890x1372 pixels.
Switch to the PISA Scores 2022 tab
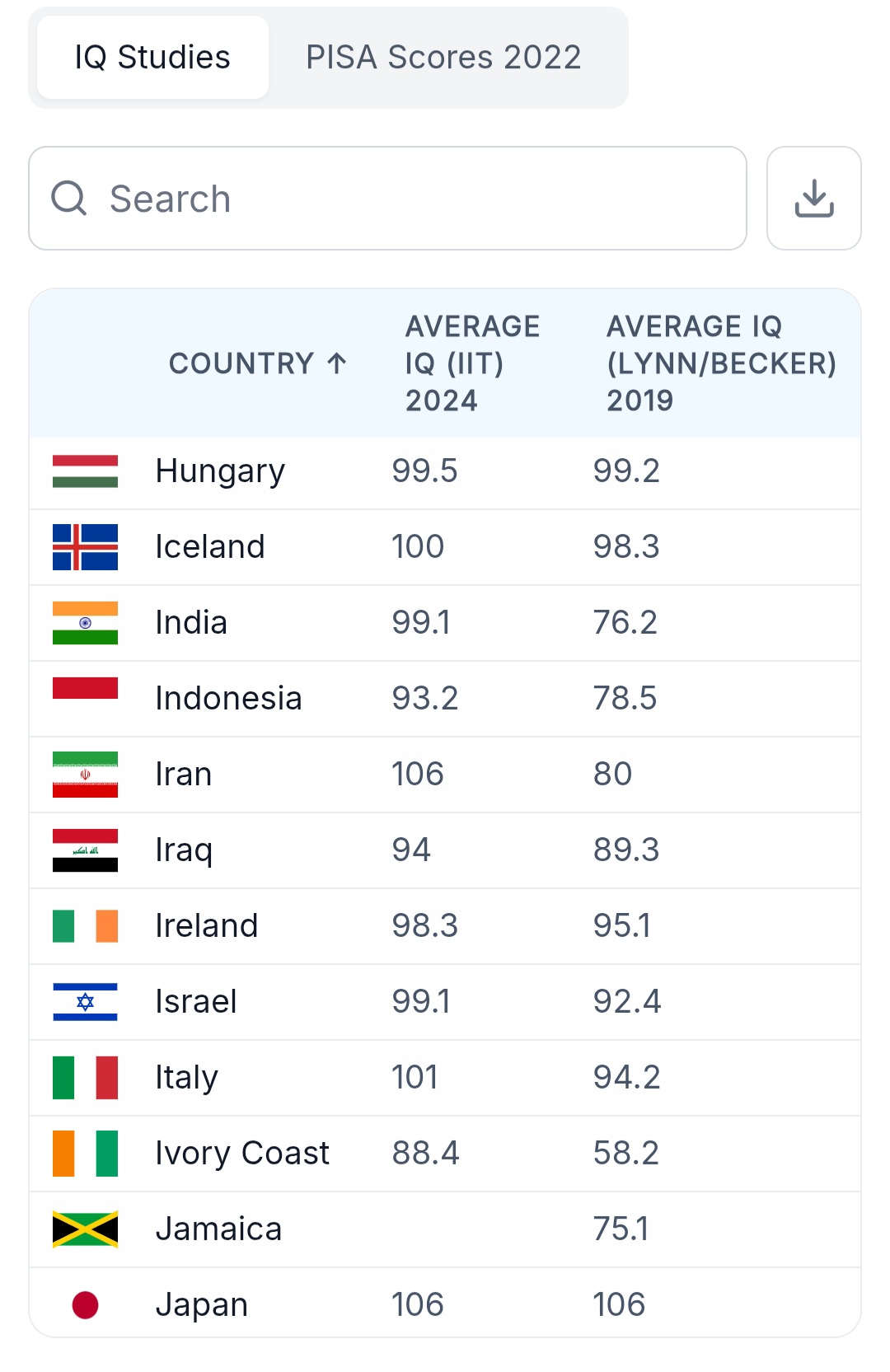(x=443, y=58)
